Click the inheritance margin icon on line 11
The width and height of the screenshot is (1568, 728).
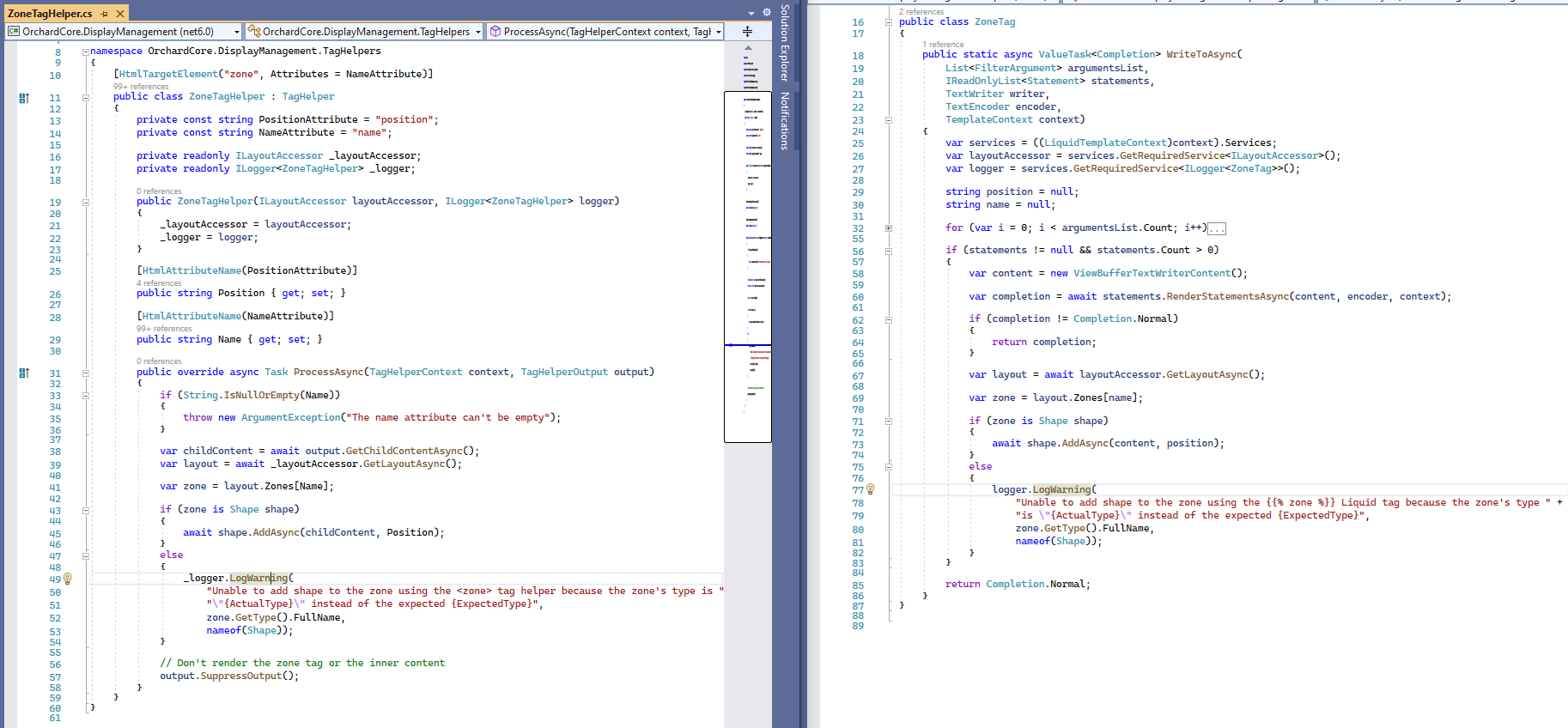[24, 98]
